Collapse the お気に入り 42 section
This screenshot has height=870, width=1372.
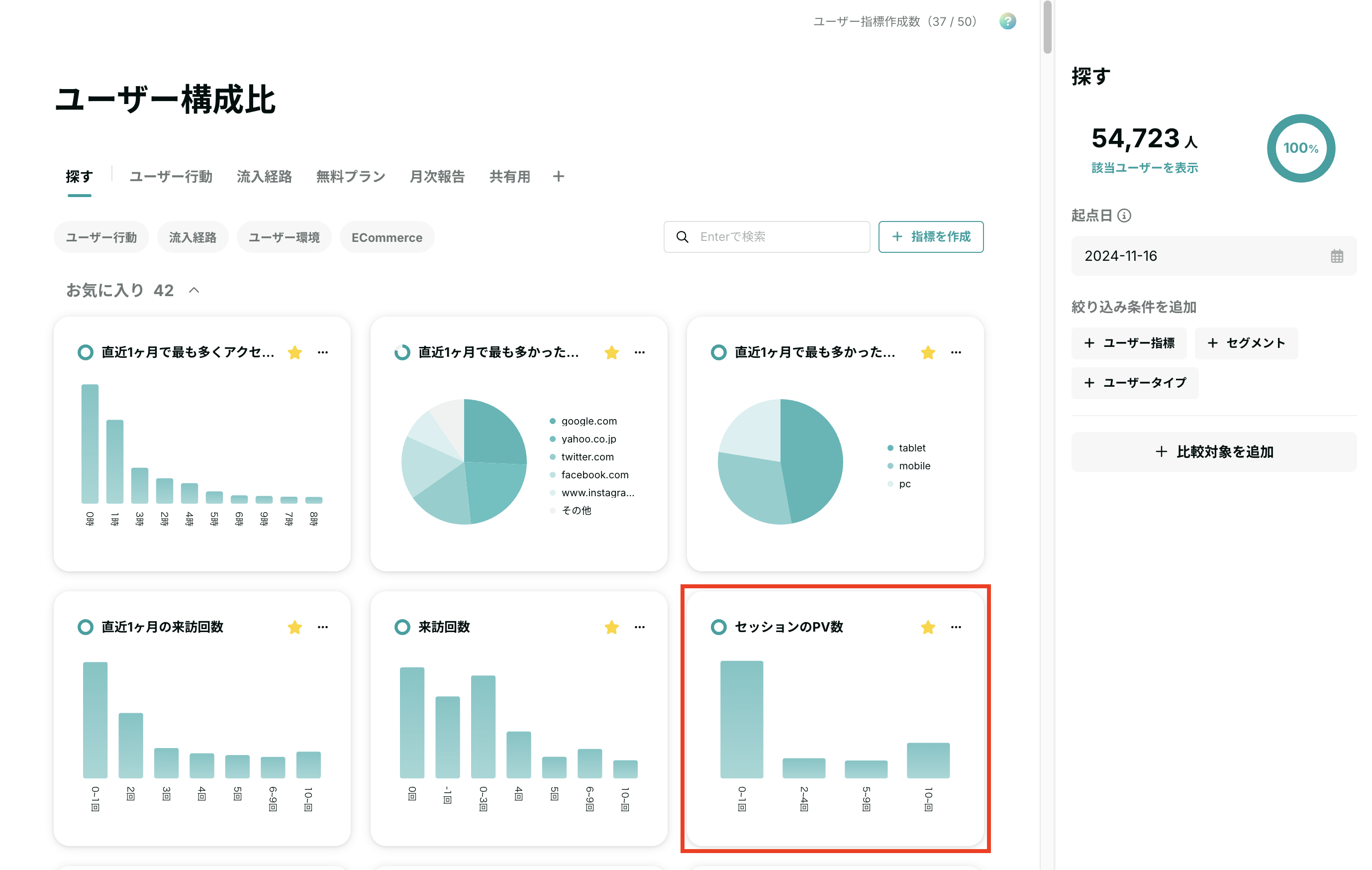point(194,290)
